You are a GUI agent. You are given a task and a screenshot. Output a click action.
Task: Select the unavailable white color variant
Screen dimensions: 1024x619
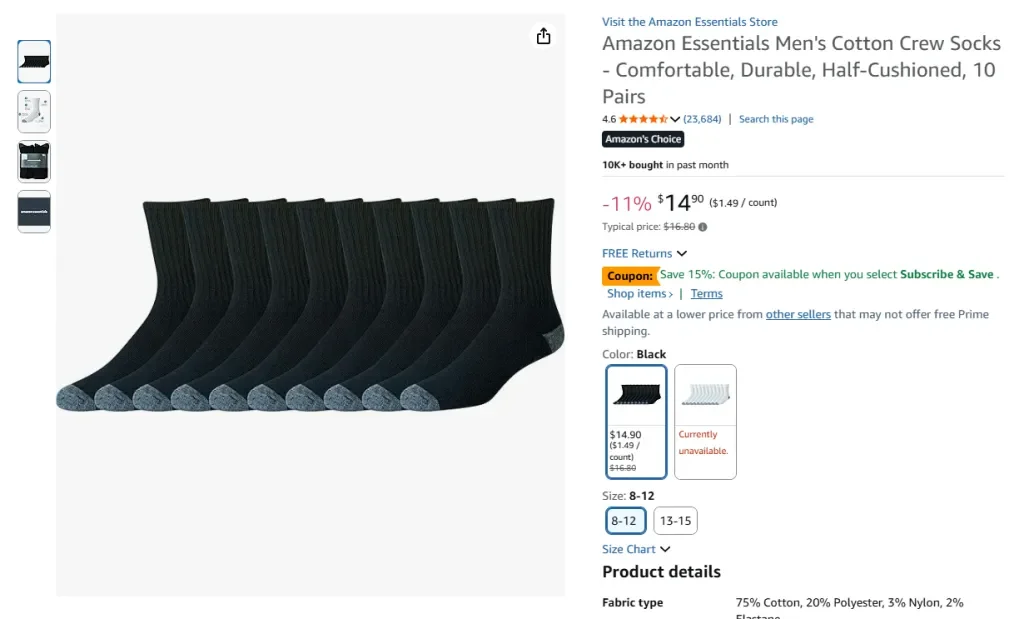tap(705, 421)
